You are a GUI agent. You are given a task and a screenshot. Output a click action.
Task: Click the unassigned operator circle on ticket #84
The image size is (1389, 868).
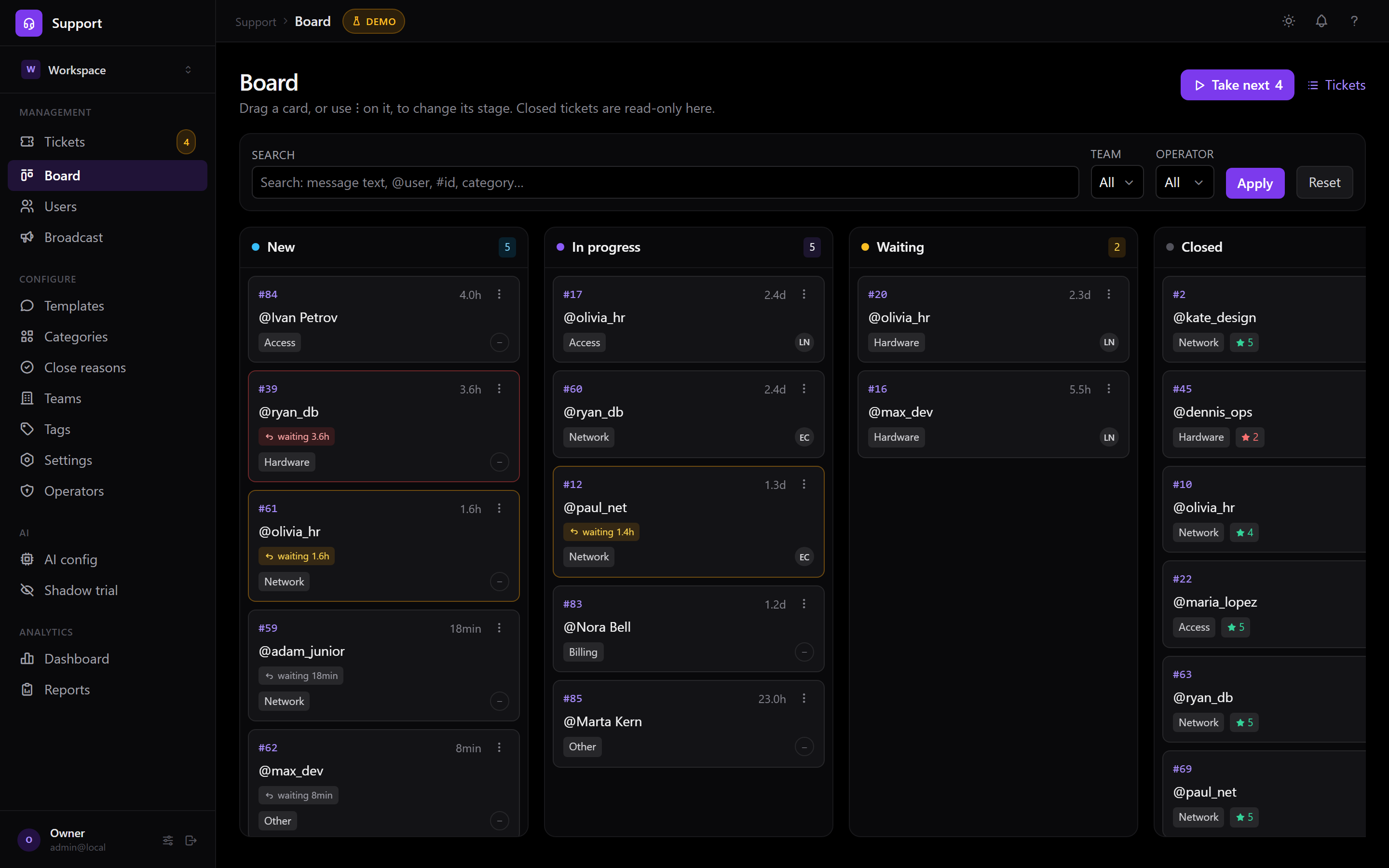pyautogui.click(x=499, y=343)
